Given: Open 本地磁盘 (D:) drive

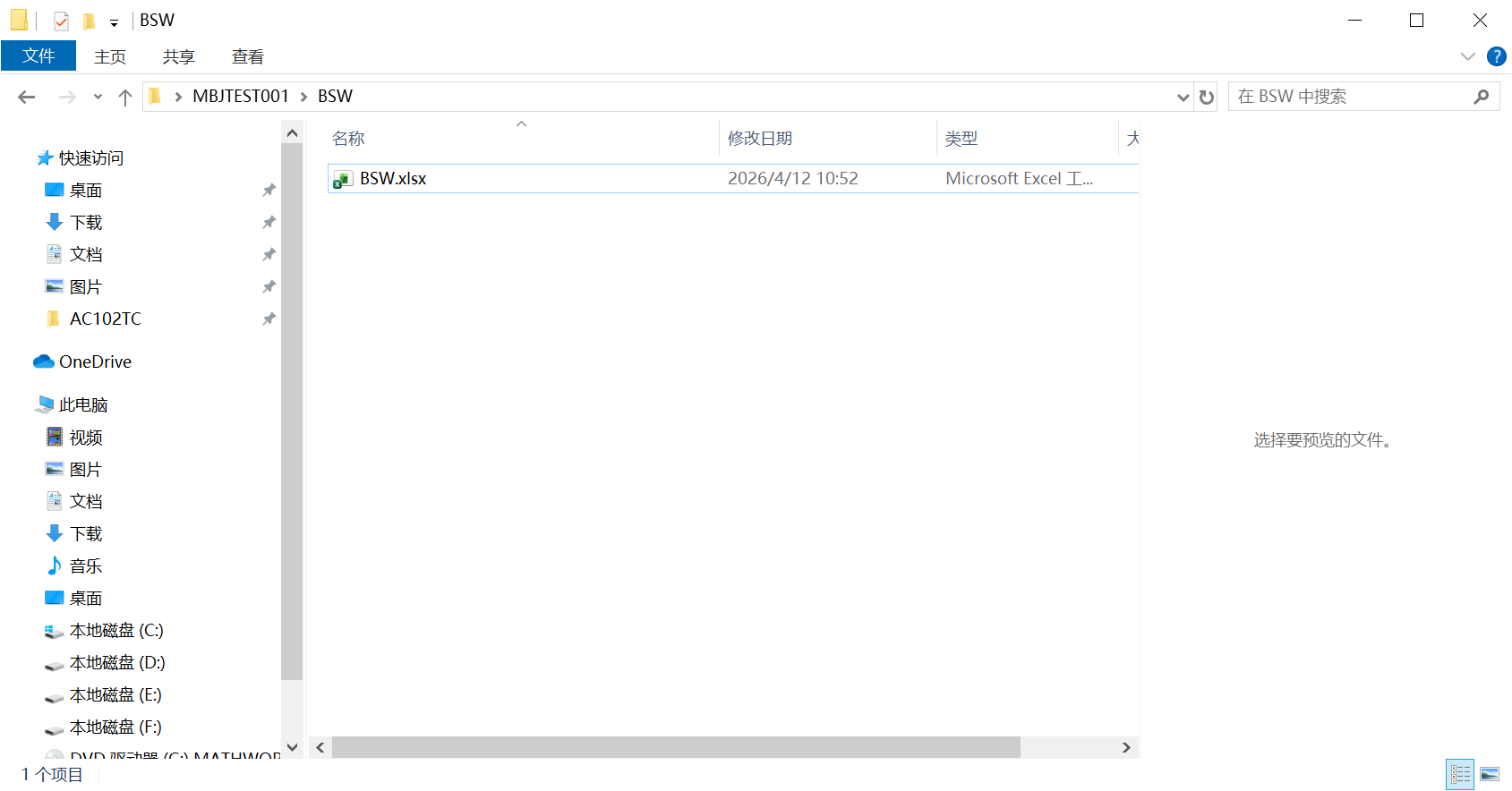Looking at the screenshot, I should pos(117,663).
